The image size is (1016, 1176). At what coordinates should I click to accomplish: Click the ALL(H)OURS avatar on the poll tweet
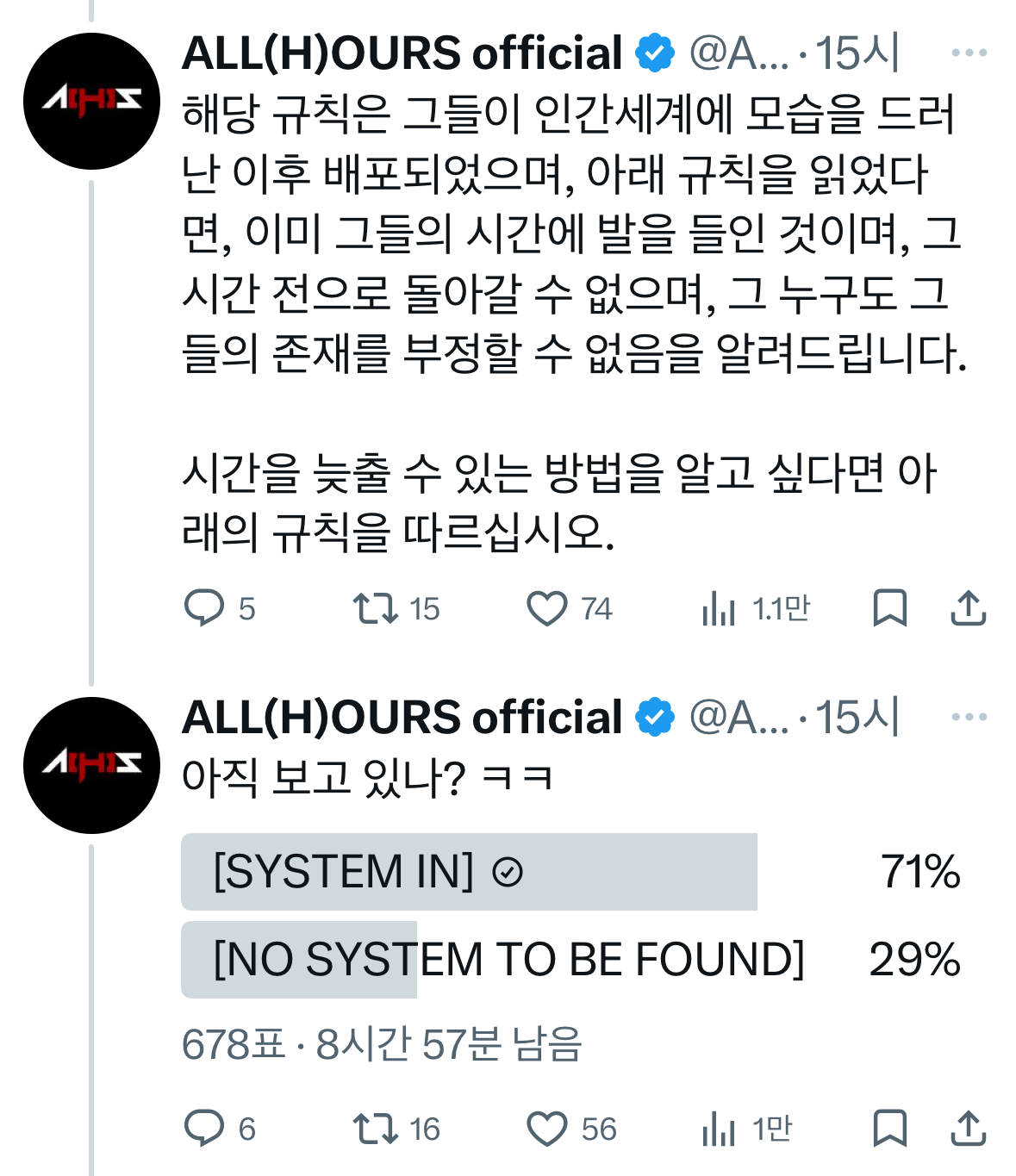[91, 765]
